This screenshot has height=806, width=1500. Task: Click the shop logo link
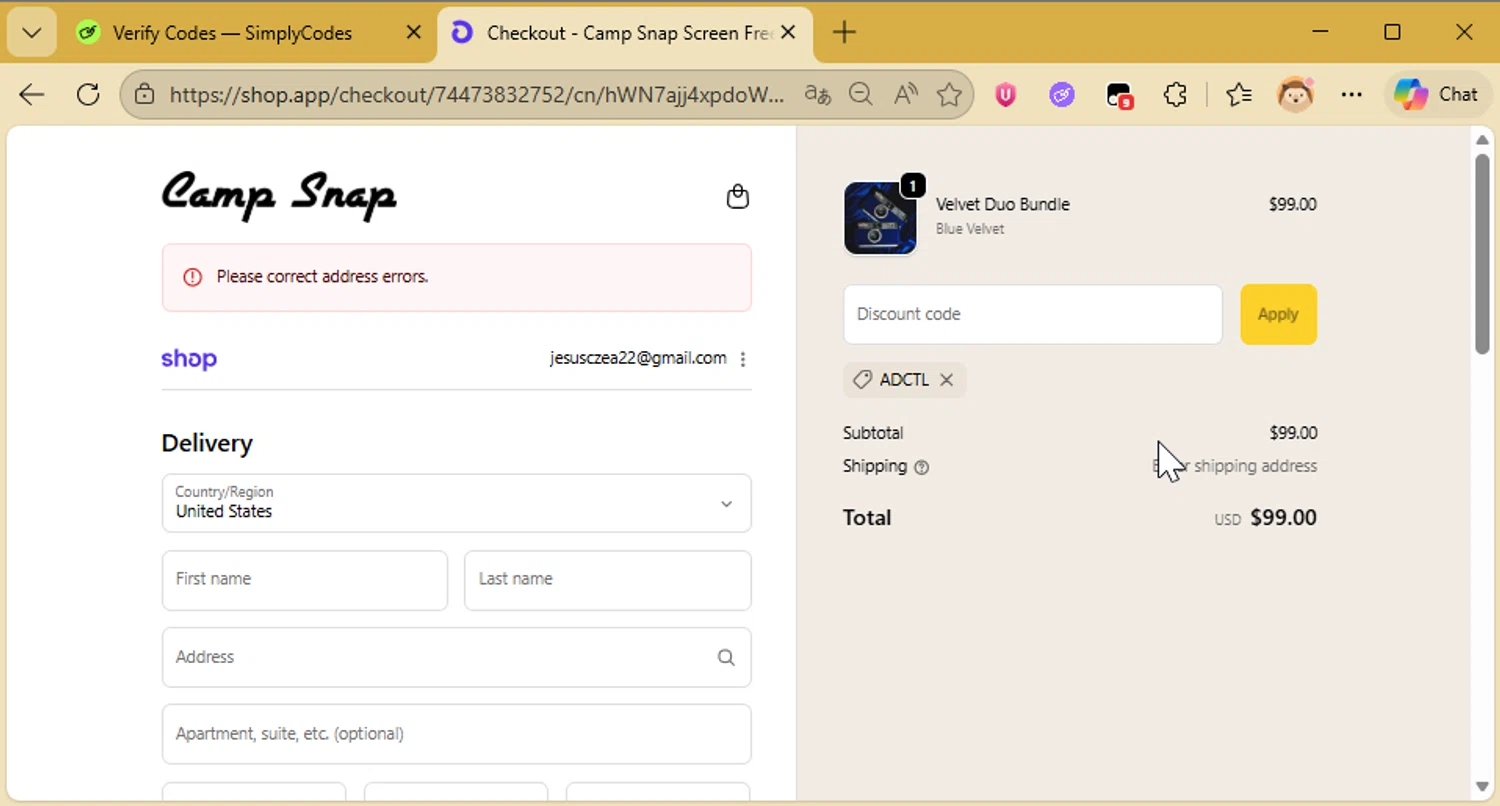click(x=189, y=359)
